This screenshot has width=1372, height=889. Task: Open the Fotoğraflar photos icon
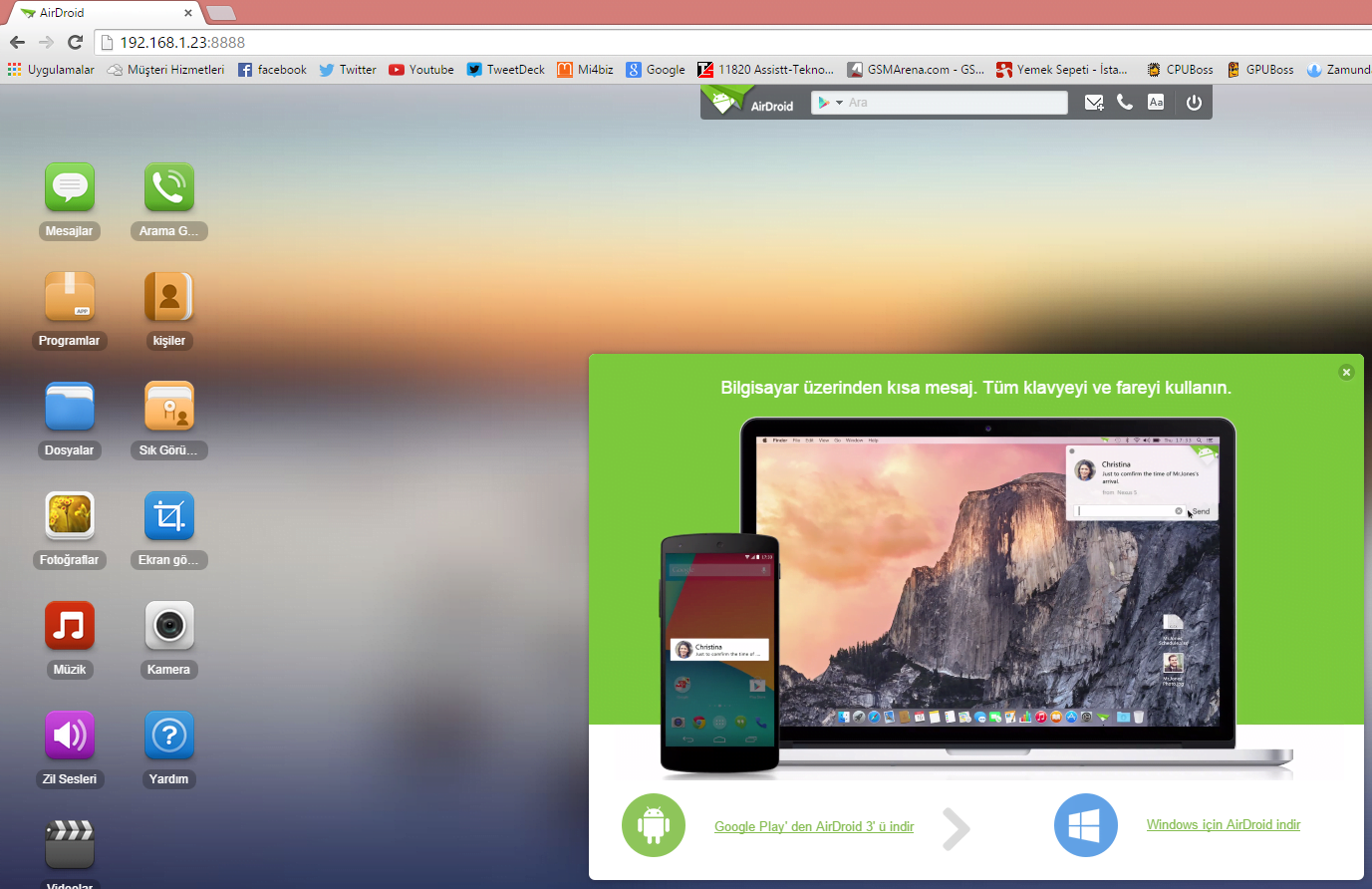coord(70,516)
